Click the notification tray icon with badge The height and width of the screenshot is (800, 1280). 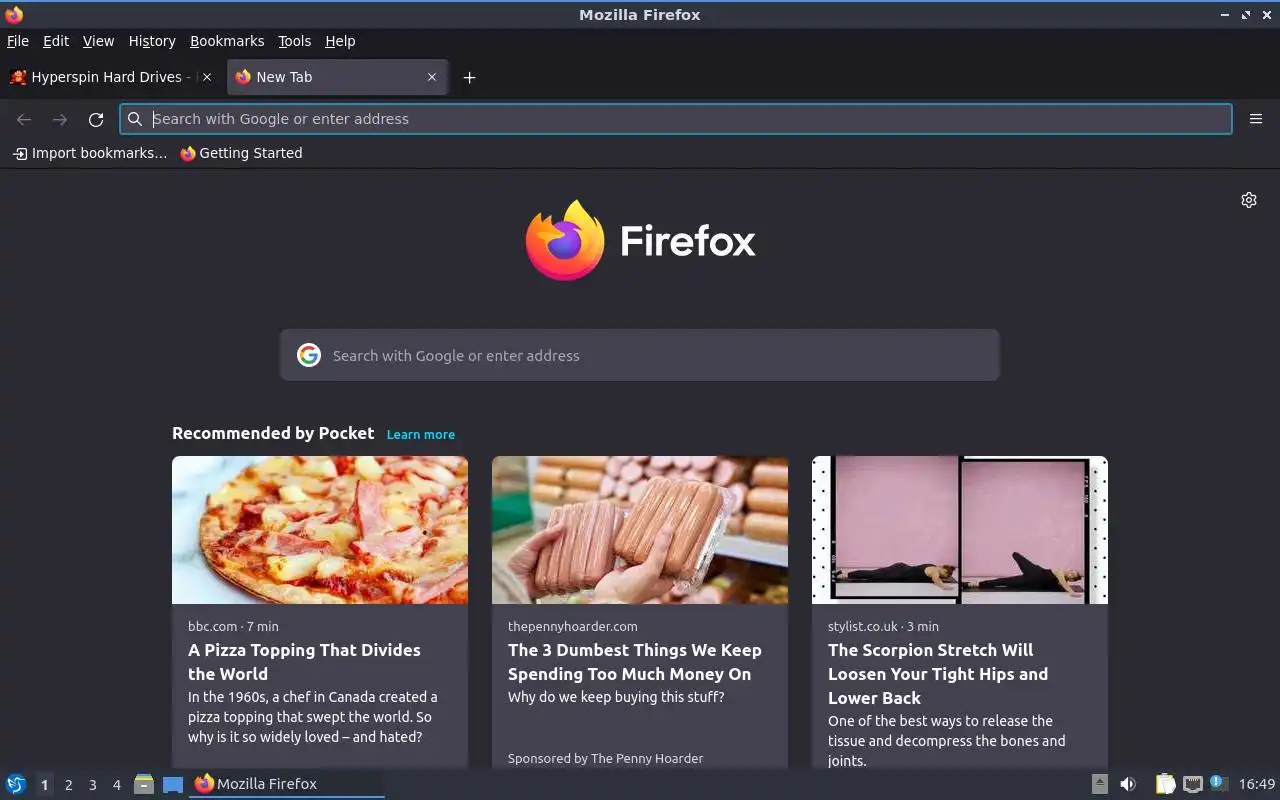click(1218, 783)
